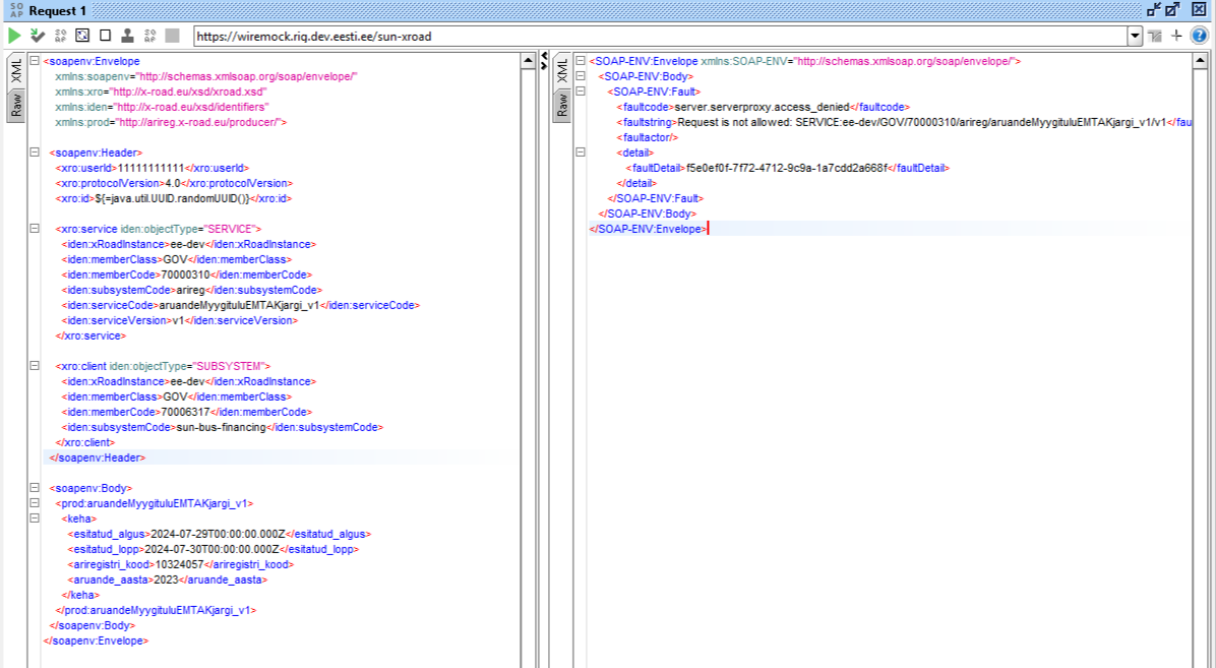Click the request editor scrollbar up arrow
This screenshot has width=1216, height=668.
pyautogui.click(x=528, y=61)
